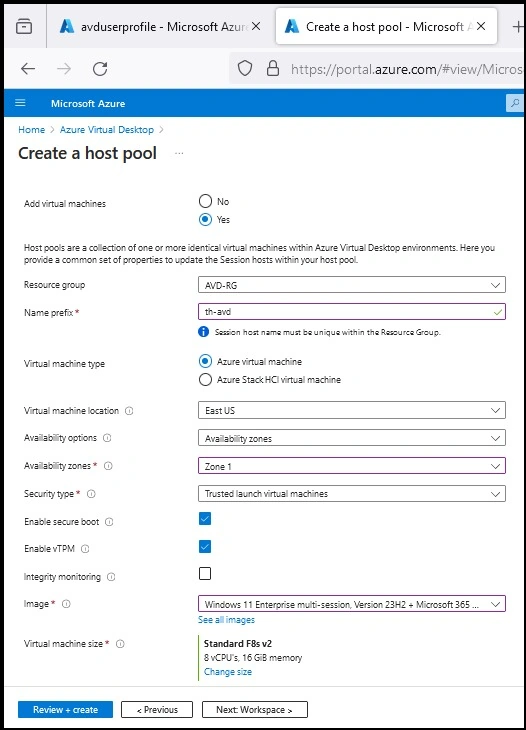This screenshot has height=730, width=526.
Task: Open the new tab plus button
Action: click(518, 27)
